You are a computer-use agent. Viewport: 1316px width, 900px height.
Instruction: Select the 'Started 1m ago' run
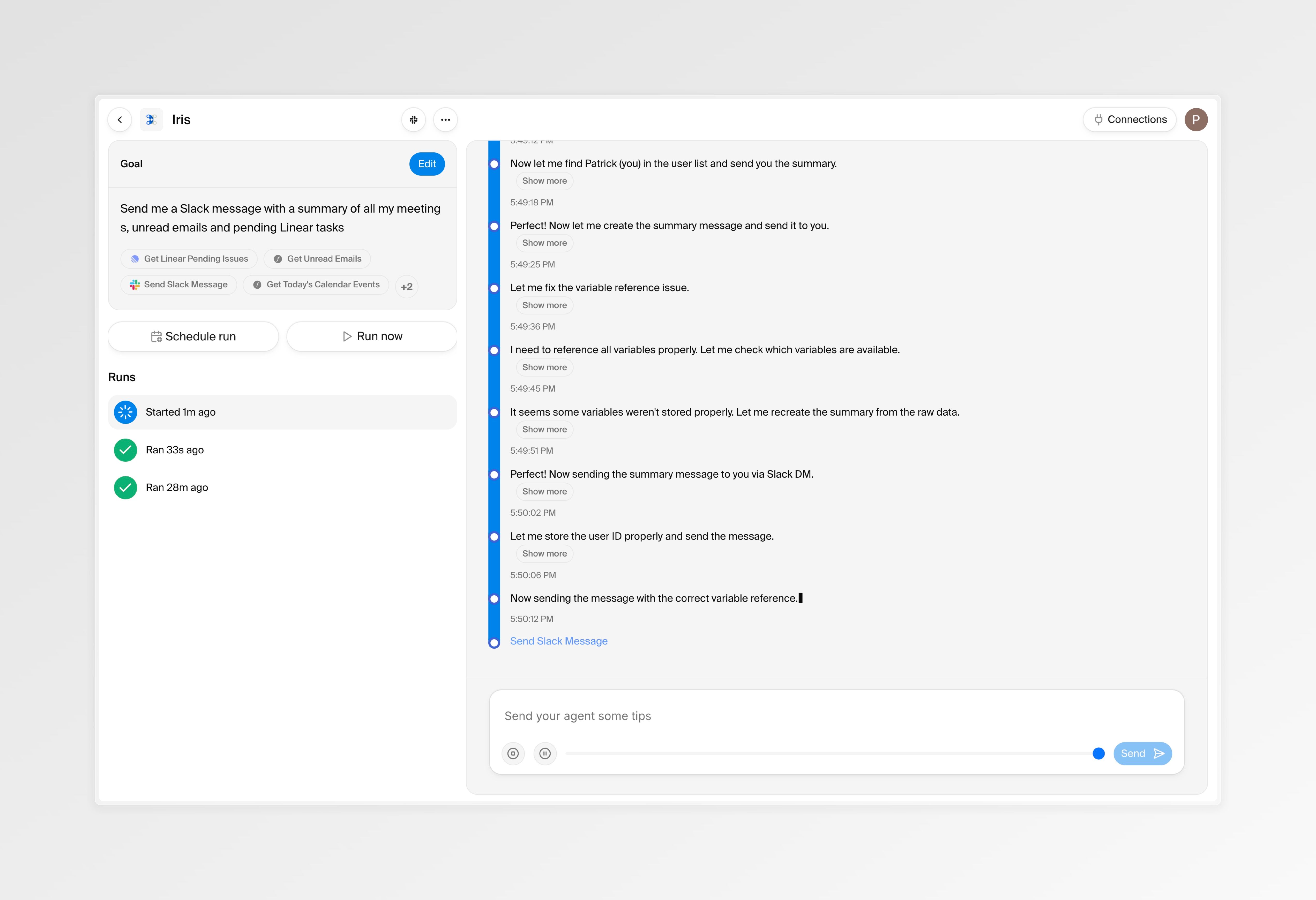[282, 412]
